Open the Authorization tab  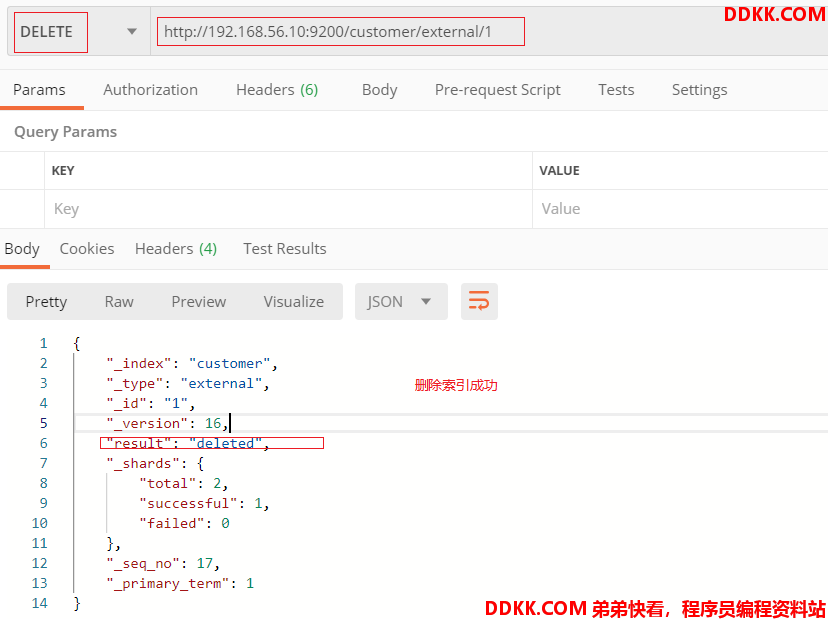tap(150, 90)
